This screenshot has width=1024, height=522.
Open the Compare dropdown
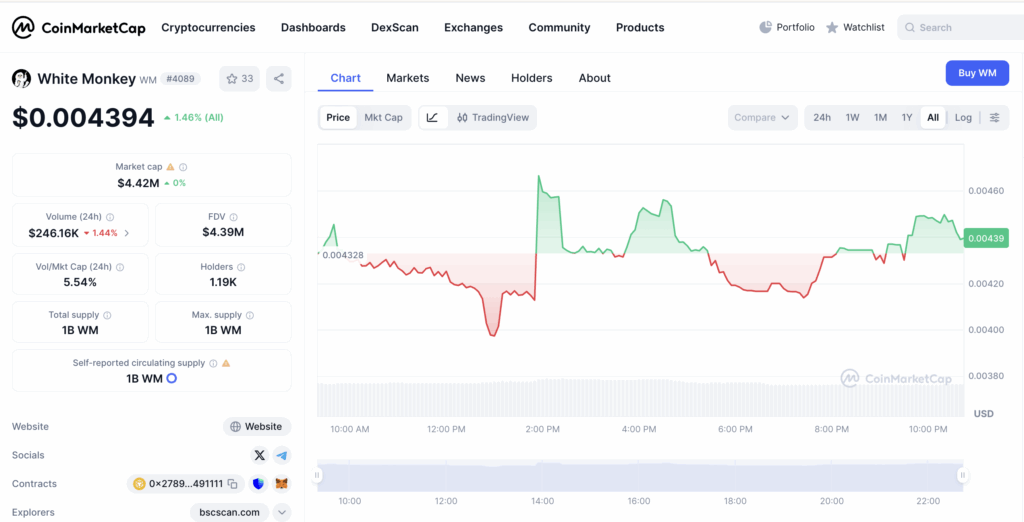(762, 118)
